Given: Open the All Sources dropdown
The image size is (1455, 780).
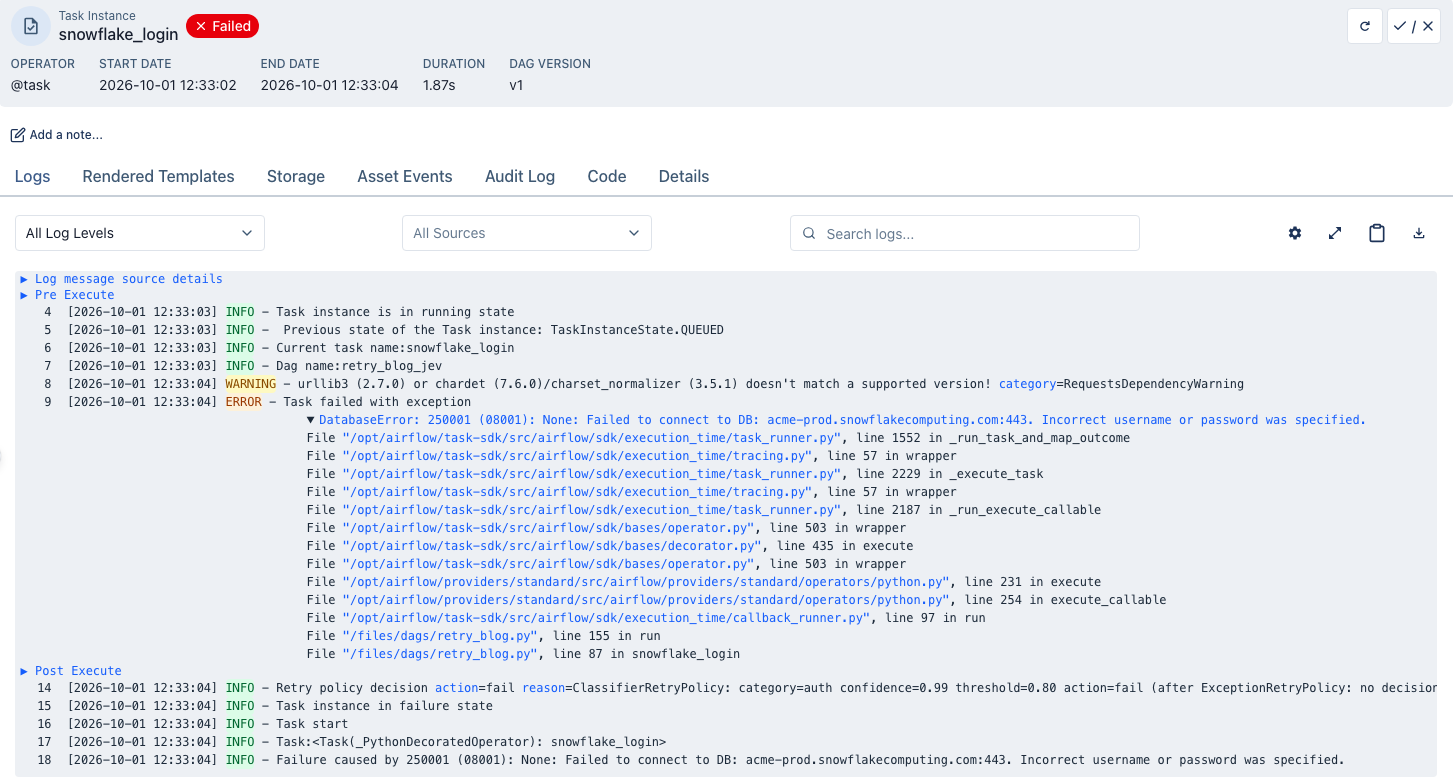Looking at the screenshot, I should point(527,233).
